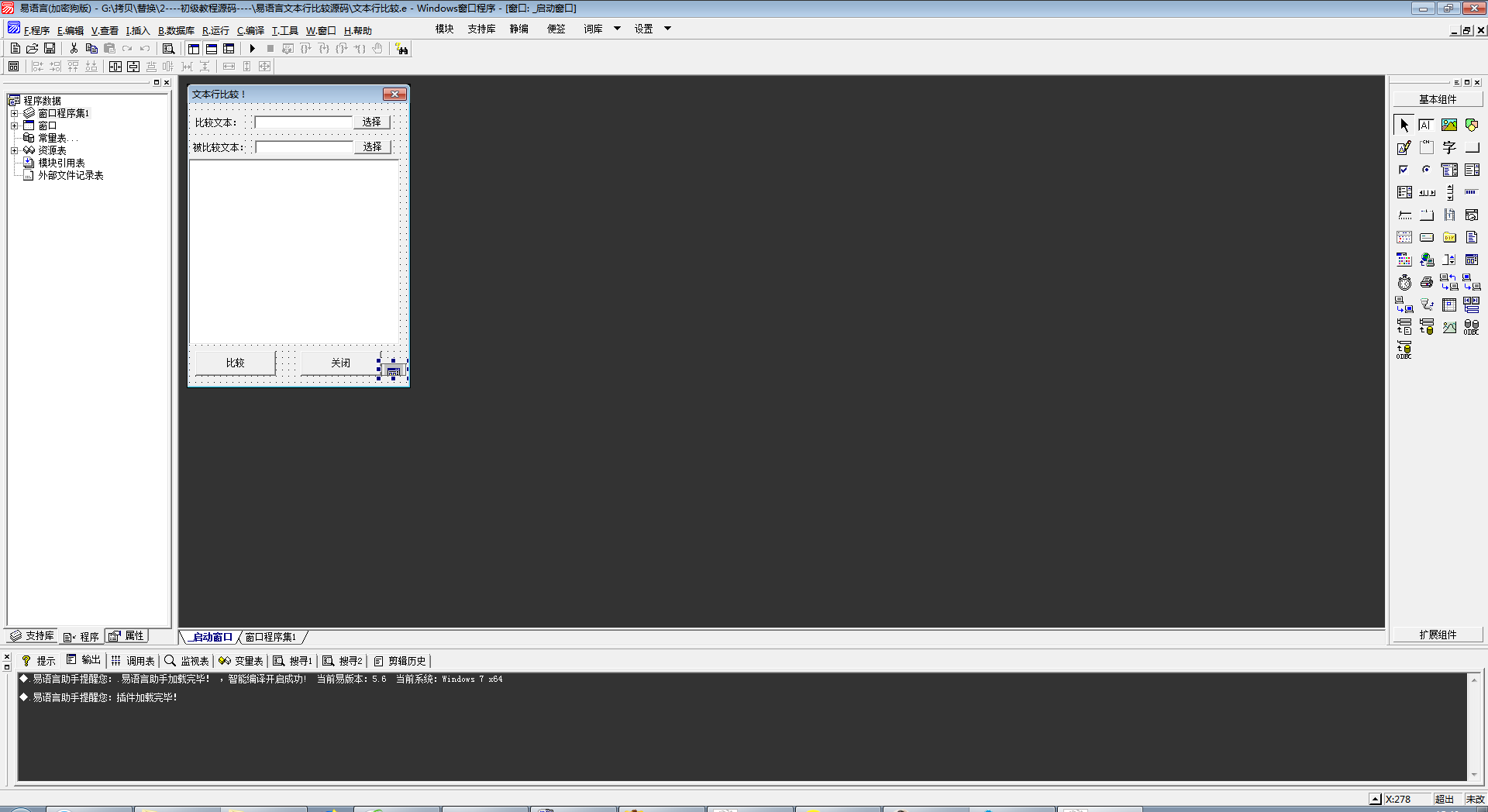Select the Shape box component icon

pos(1472,125)
